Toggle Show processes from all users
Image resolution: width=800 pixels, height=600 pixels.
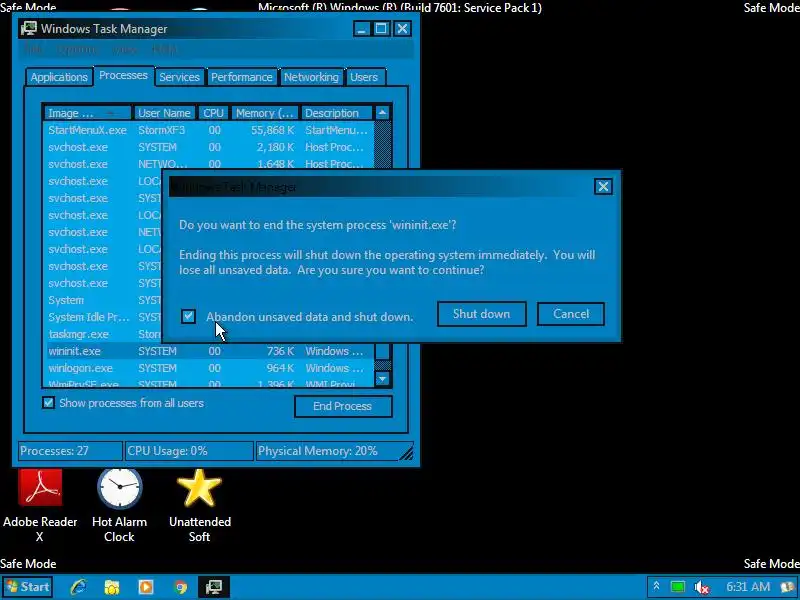[x=48, y=403]
